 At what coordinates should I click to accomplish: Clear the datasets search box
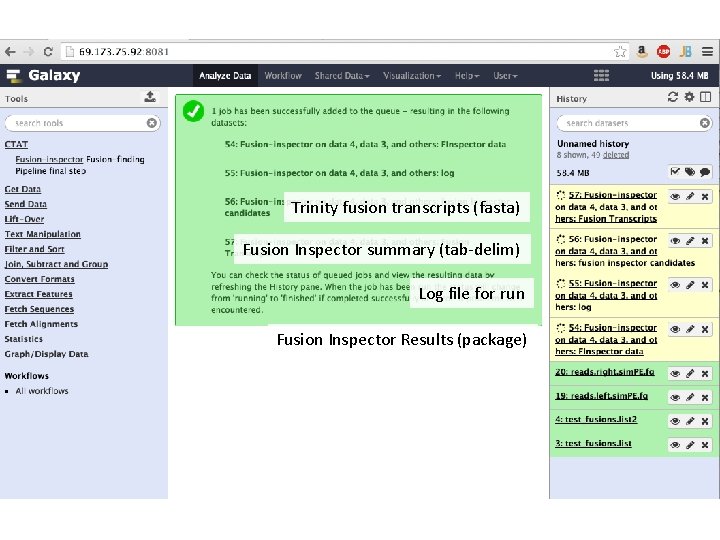click(x=704, y=123)
